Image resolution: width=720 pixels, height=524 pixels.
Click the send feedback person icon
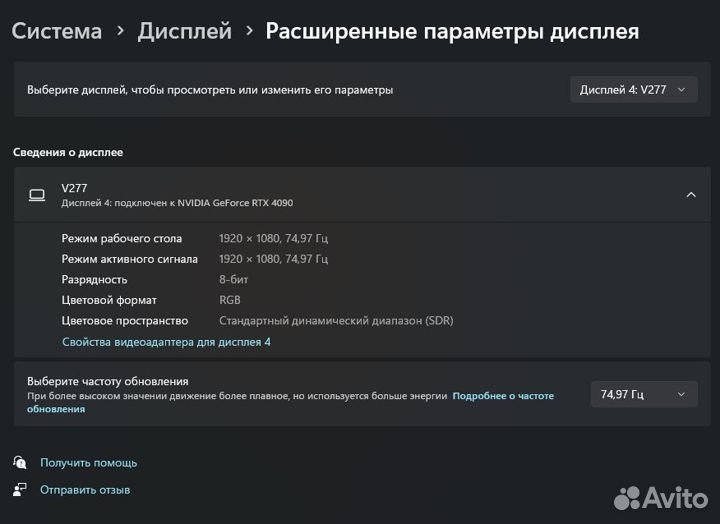(x=20, y=490)
